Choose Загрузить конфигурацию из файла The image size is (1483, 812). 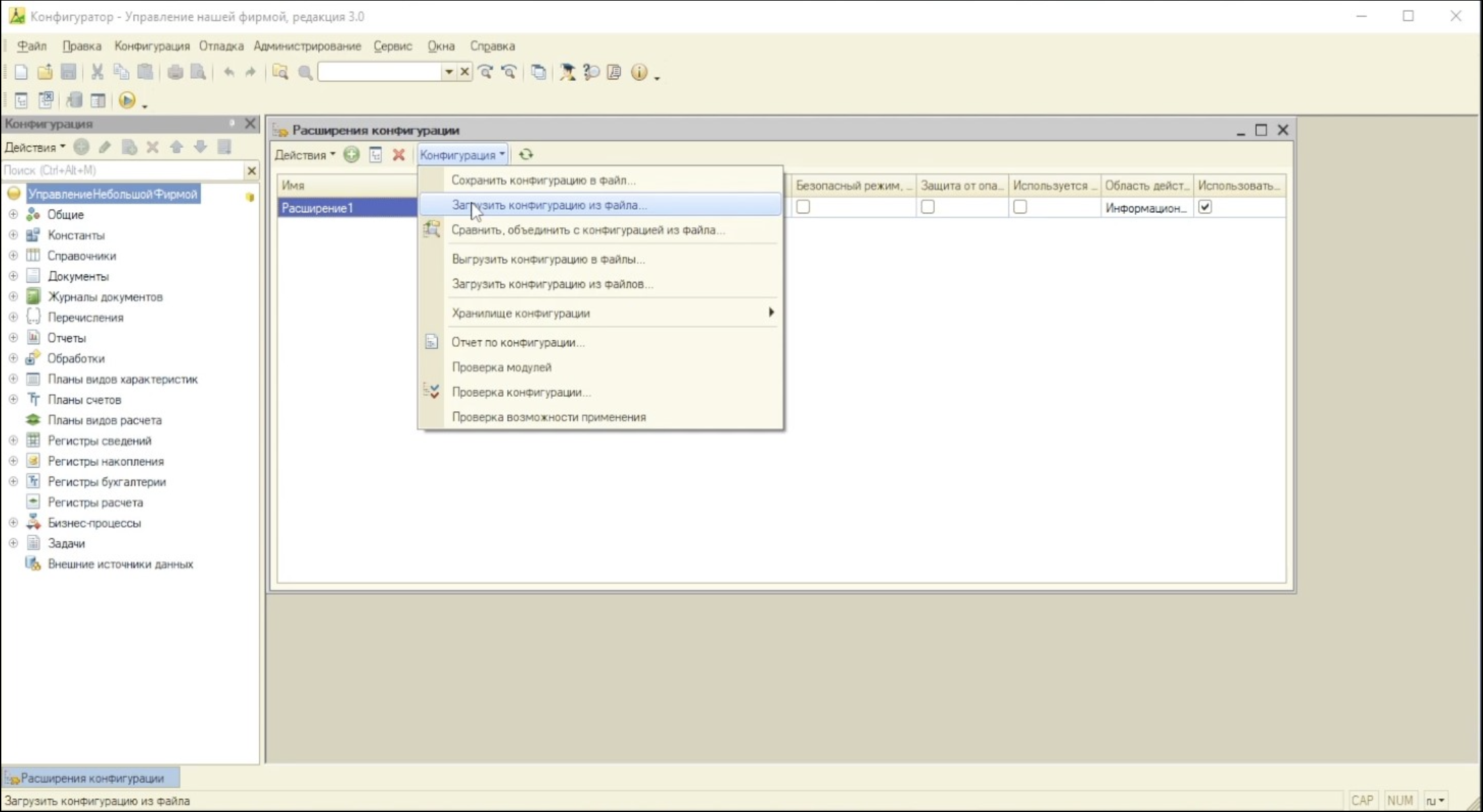pos(601,205)
